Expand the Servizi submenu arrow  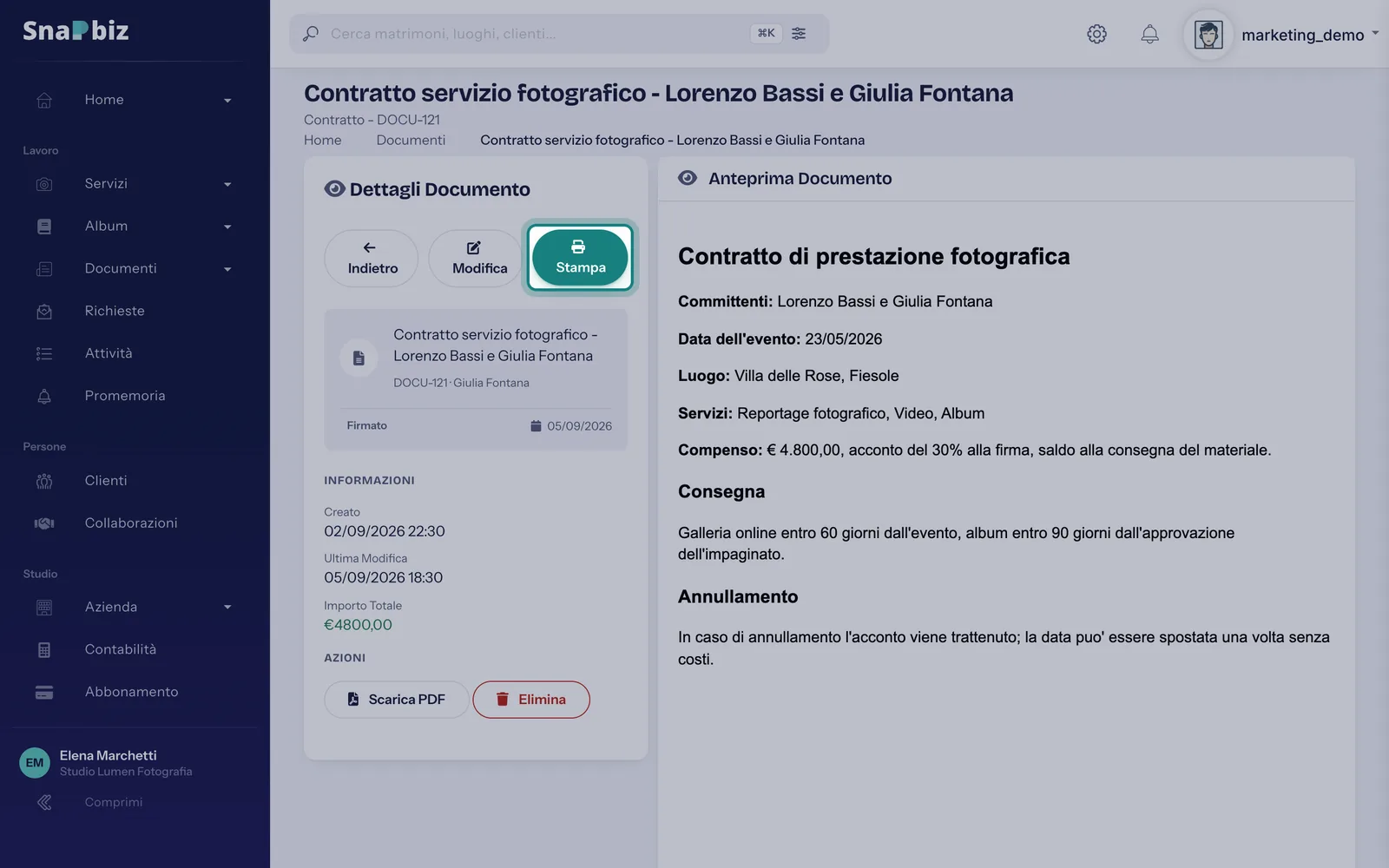tap(227, 184)
